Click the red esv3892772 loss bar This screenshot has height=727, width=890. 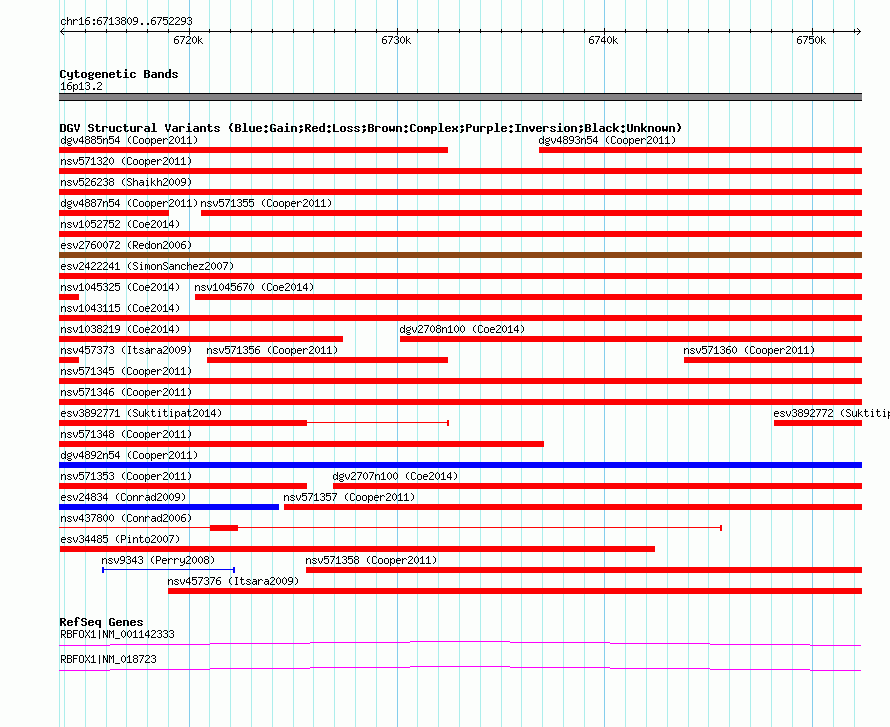point(818,423)
